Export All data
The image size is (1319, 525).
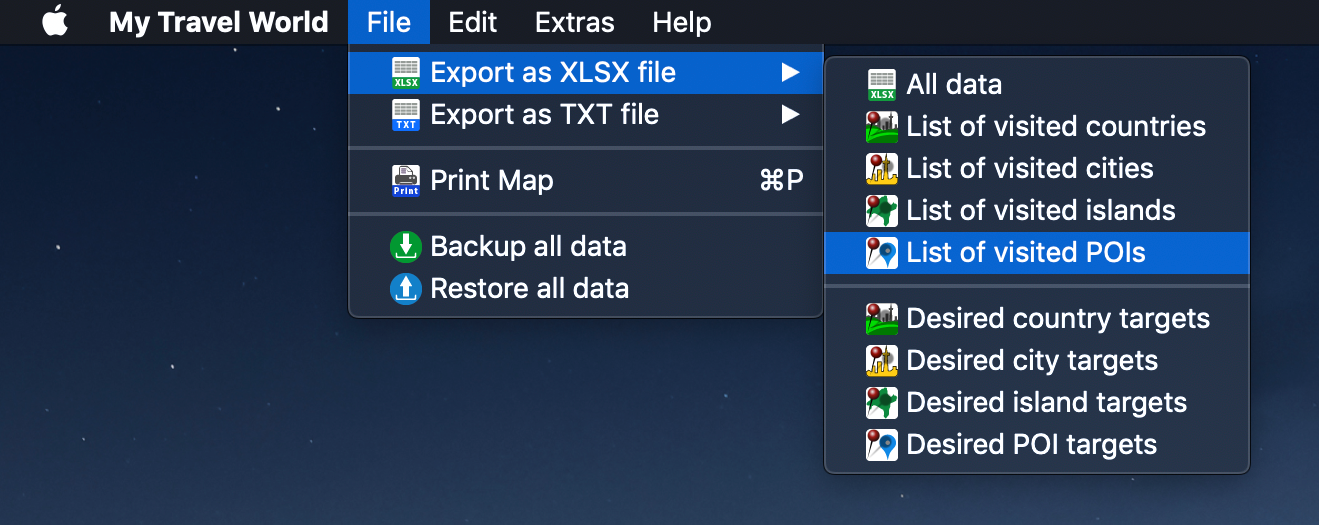pyautogui.click(x=1037, y=85)
